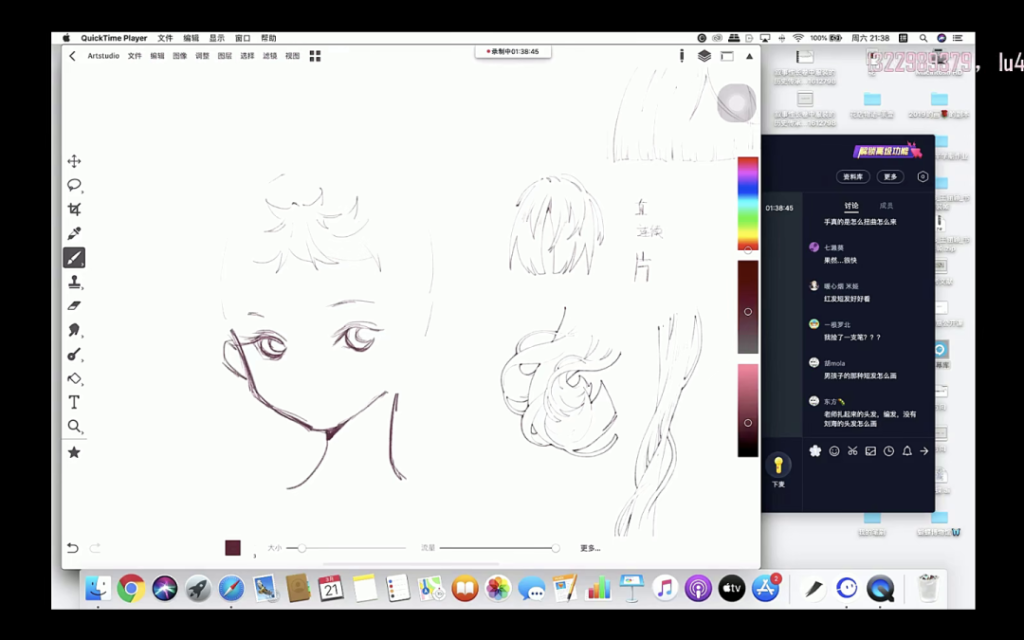Viewport: 1024px width, 640px height.
Task: Select the Text tool
Action: pos(74,402)
